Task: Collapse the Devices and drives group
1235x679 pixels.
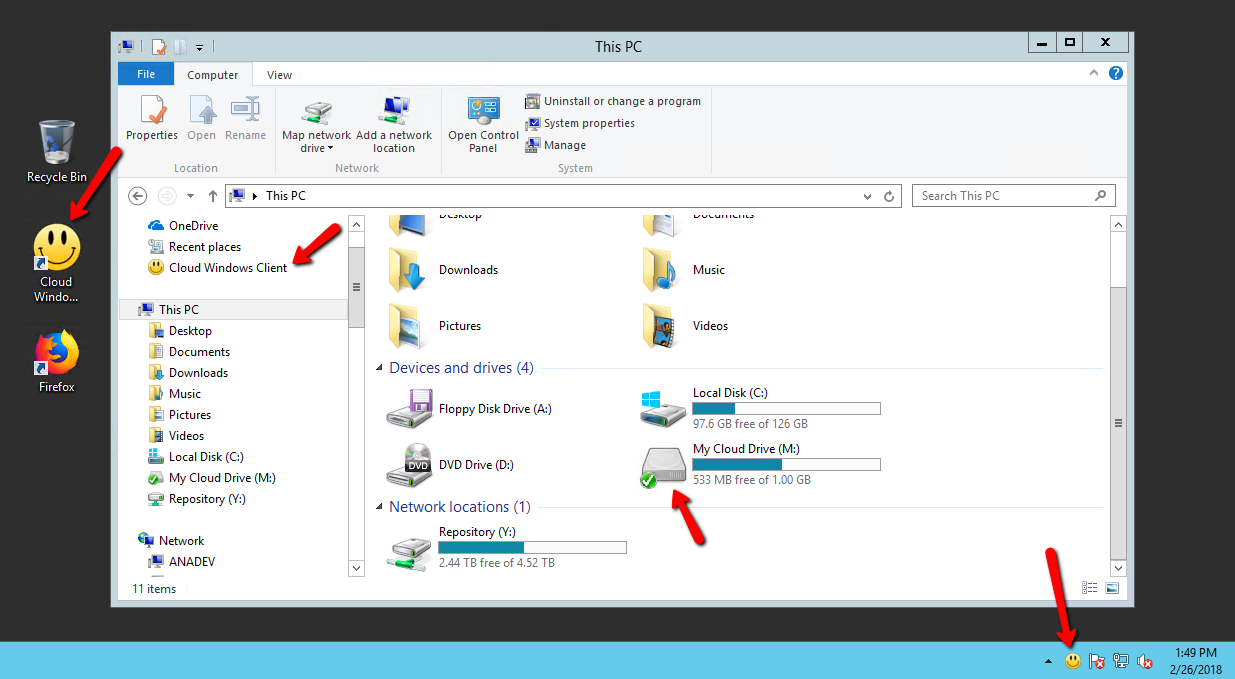Action: click(x=380, y=368)
